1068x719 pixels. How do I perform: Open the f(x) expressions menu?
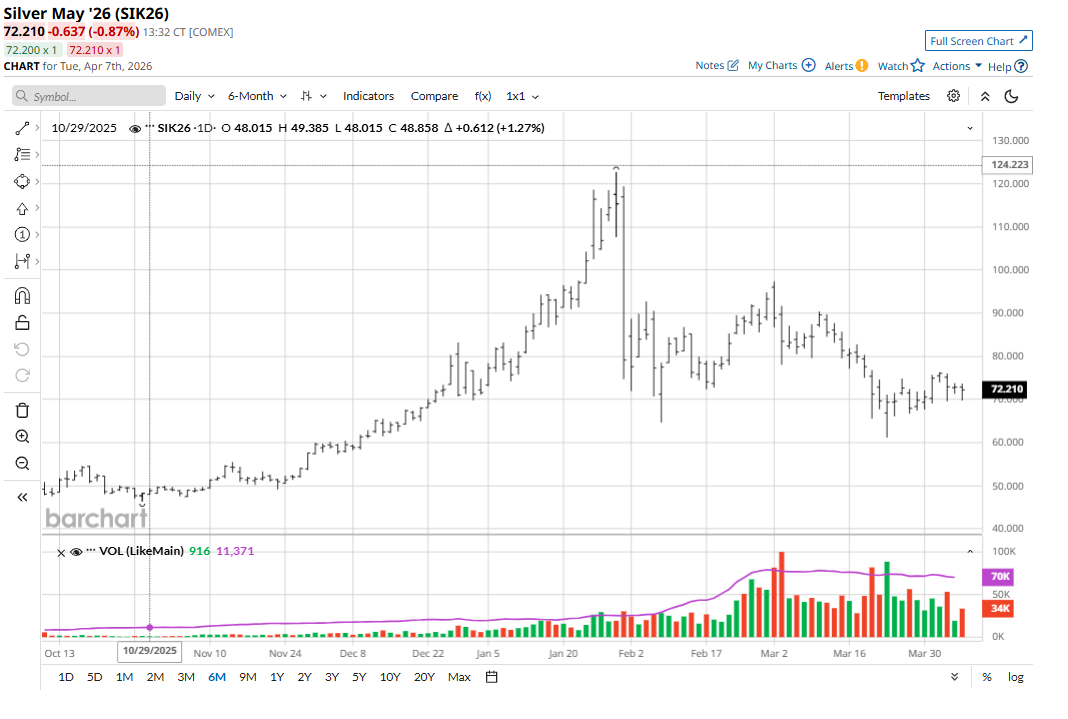point(483,96)
